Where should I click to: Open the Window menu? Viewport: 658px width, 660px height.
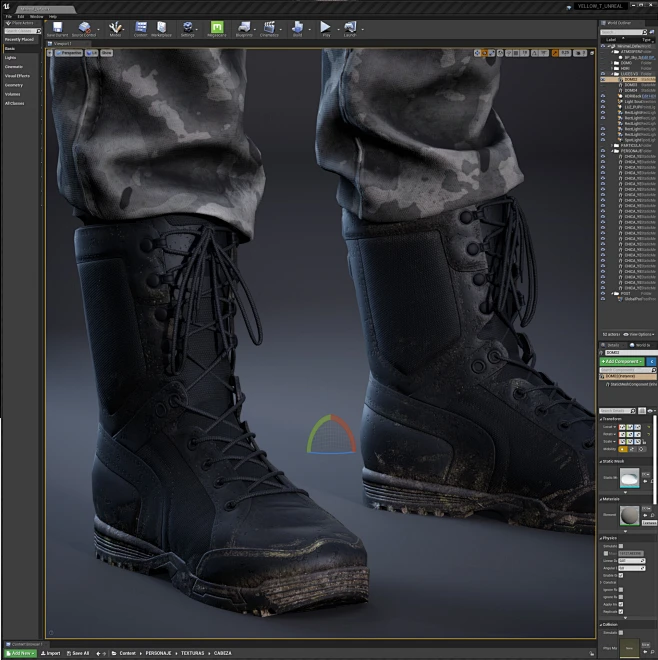pos(36,17)
